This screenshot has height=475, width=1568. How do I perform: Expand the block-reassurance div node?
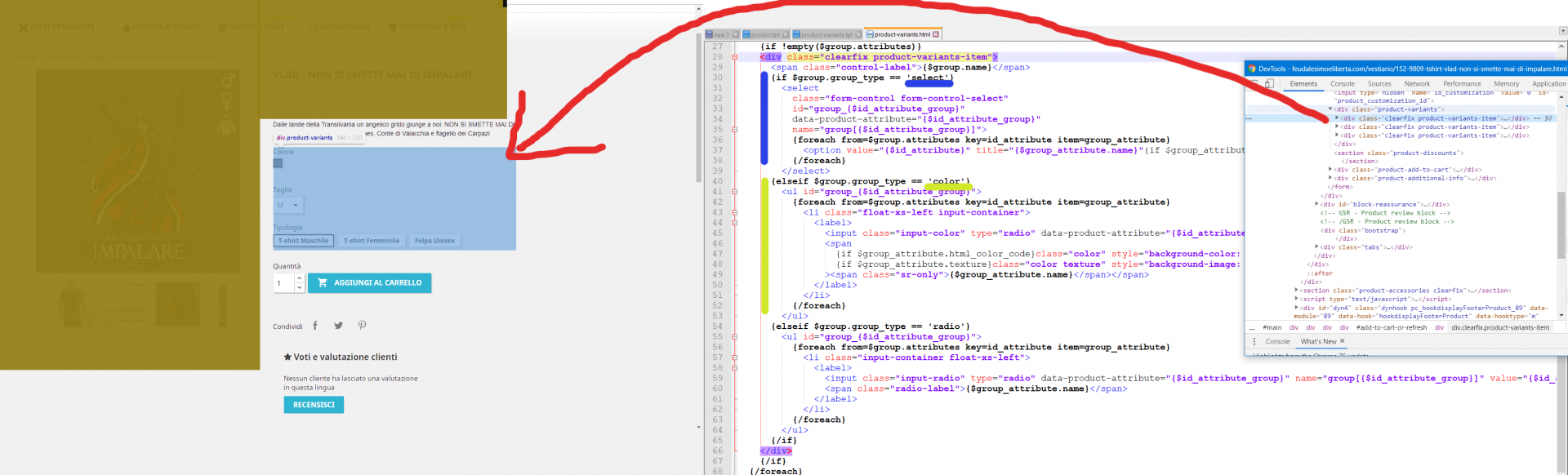tap(1316, 204)
